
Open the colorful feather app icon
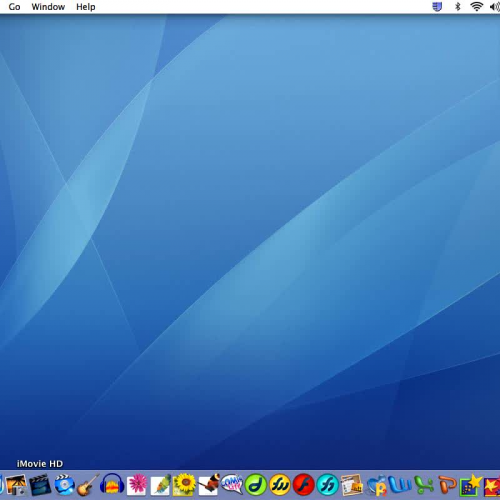(x=161, y=485)
